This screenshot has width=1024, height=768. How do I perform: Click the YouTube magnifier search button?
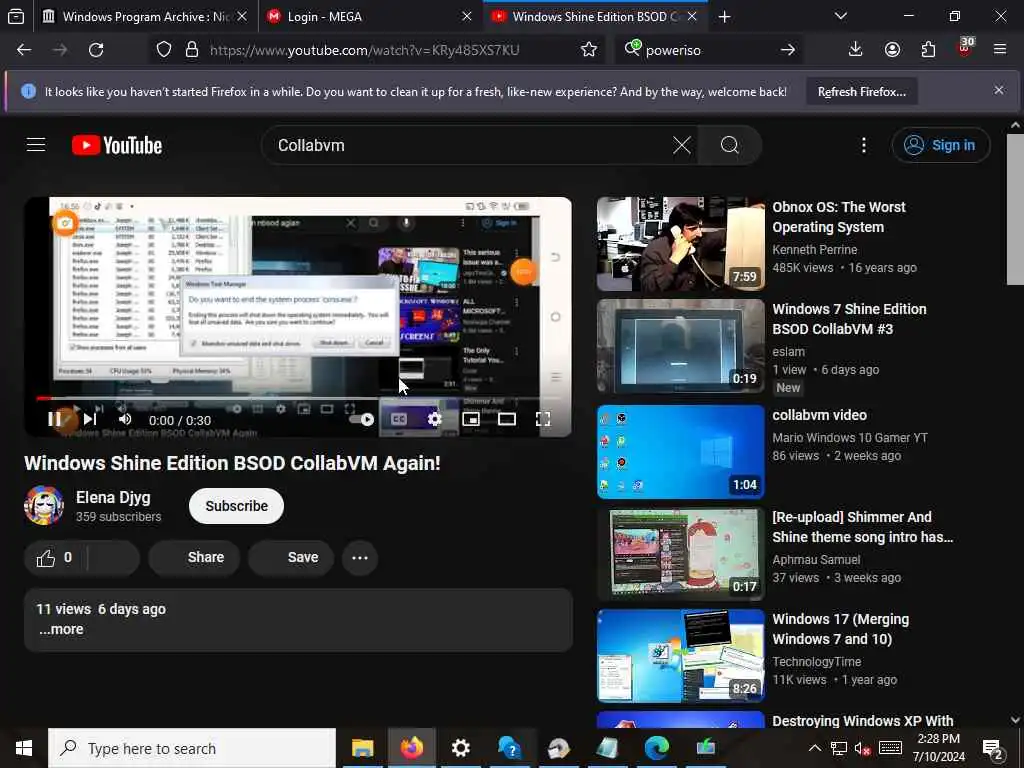(729, 145)
